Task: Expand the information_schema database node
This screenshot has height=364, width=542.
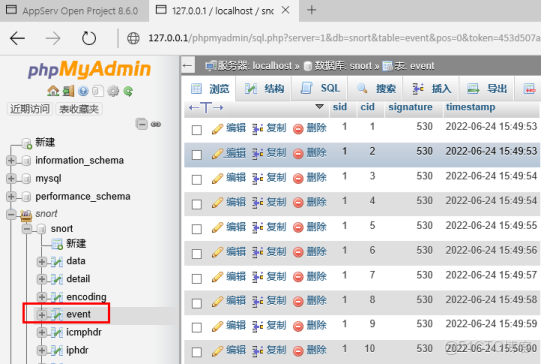Action: click(x=11, y=160)
